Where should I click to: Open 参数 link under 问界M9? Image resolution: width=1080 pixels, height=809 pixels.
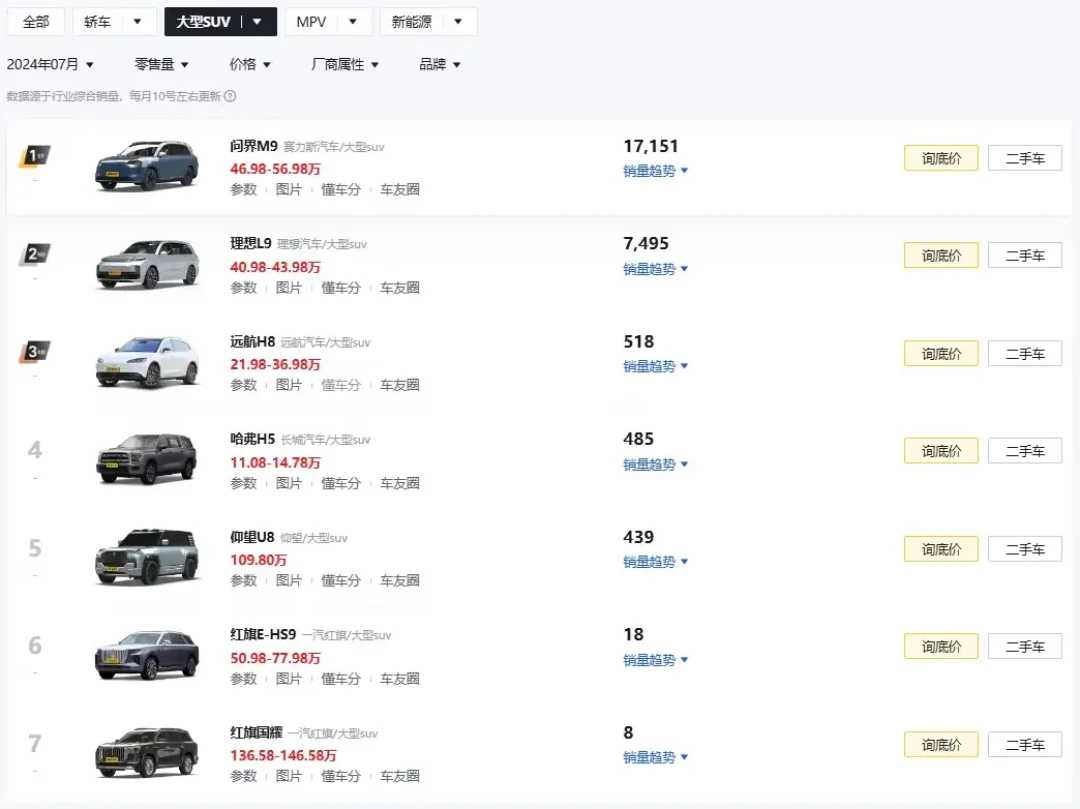point(243,189)
